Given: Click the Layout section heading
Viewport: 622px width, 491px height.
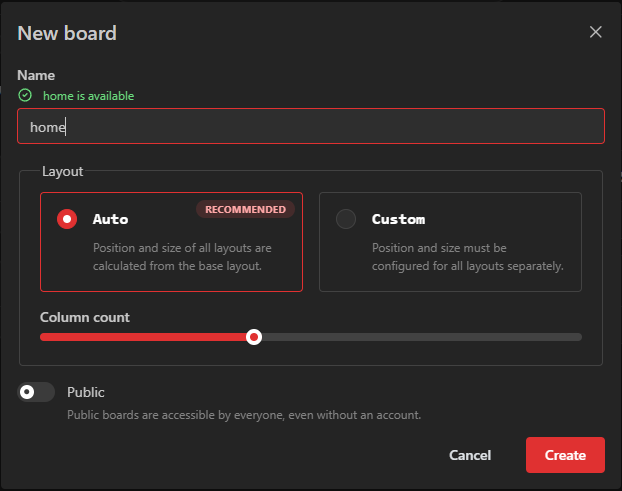Looking at the screenshot, I should click(x=62, y=171).
